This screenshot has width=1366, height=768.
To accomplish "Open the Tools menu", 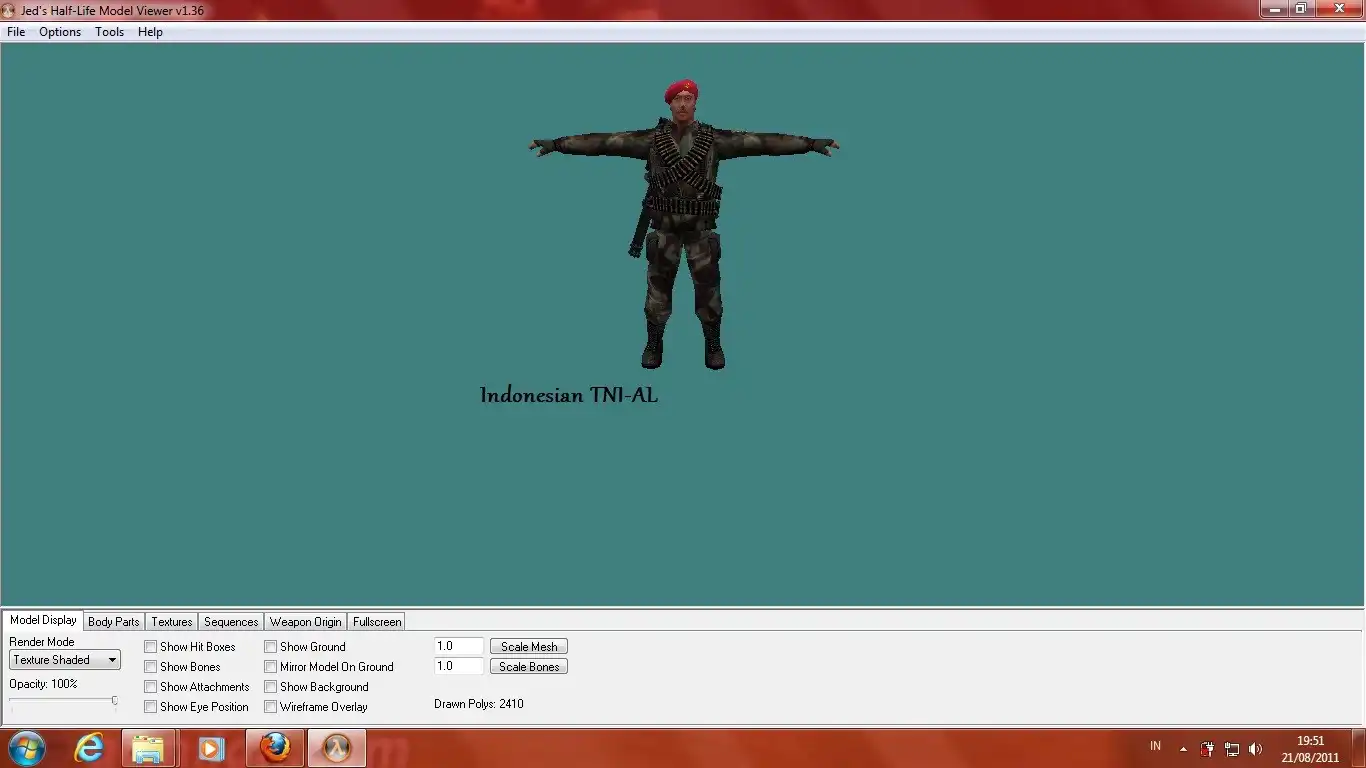I will pyautogui.click(x=109, y=32).
